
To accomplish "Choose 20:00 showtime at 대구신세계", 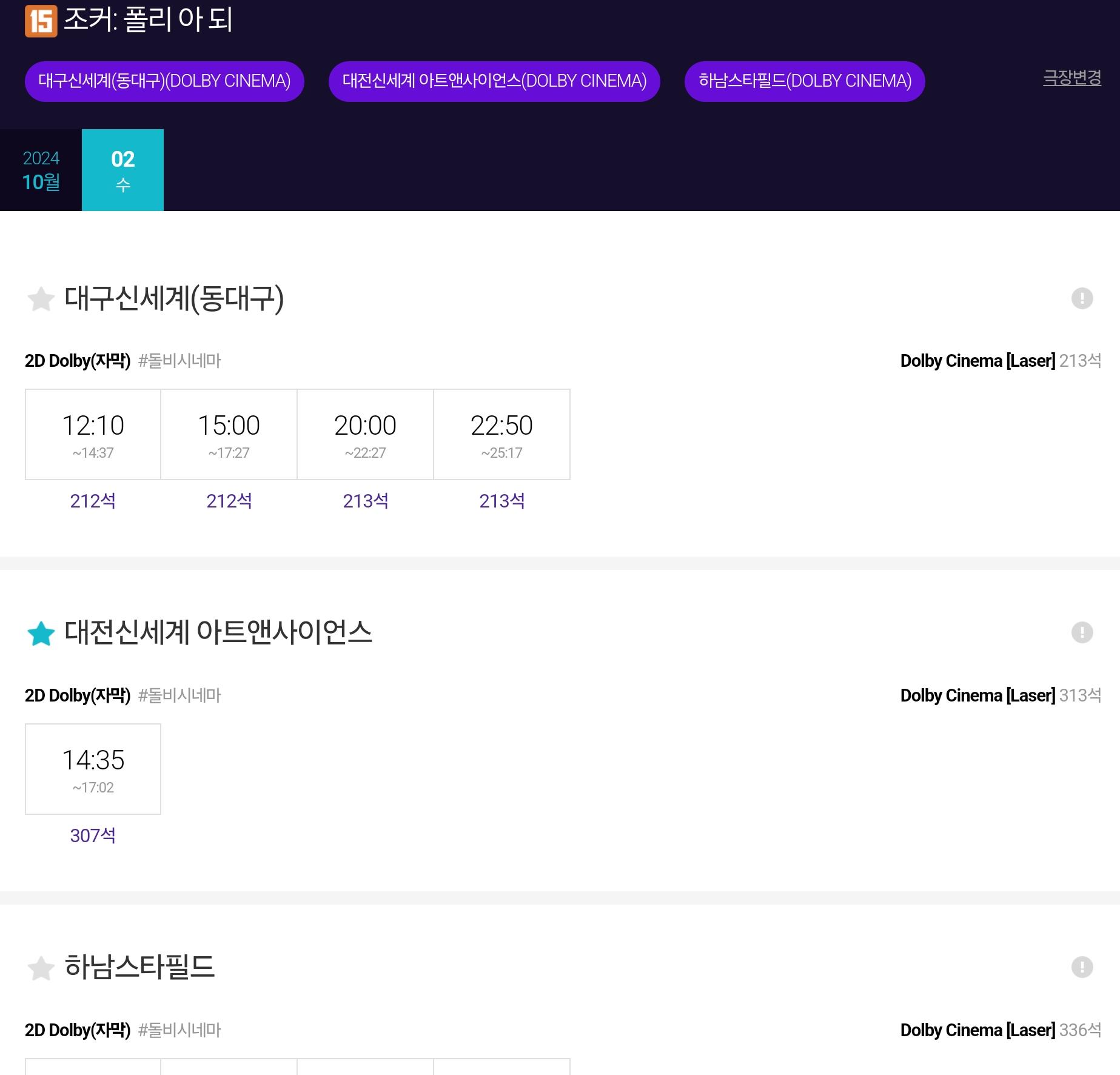I will (366, 434).
